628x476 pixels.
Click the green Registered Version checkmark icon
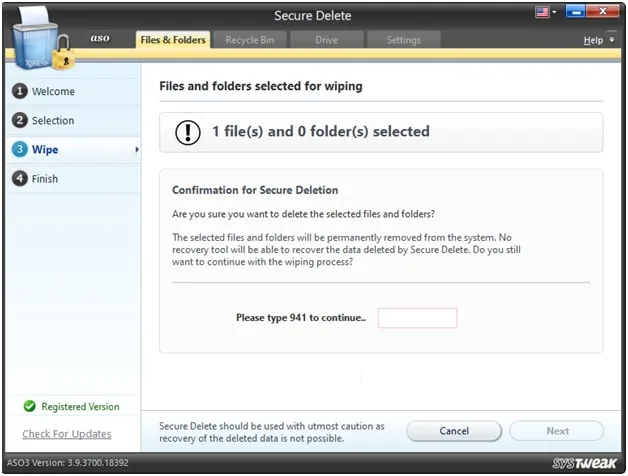pyautogui.click(x=29, y=406)
